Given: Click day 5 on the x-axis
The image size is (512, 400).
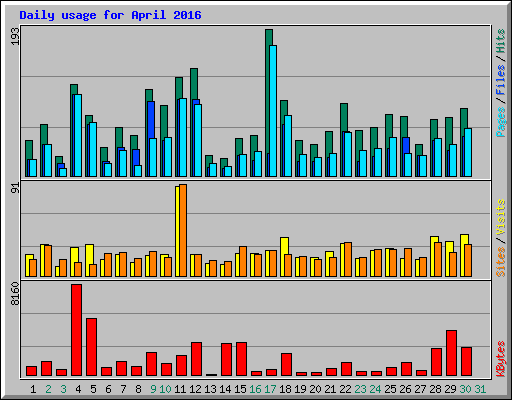Looking at the screenshot, I should tap(93, 389).
